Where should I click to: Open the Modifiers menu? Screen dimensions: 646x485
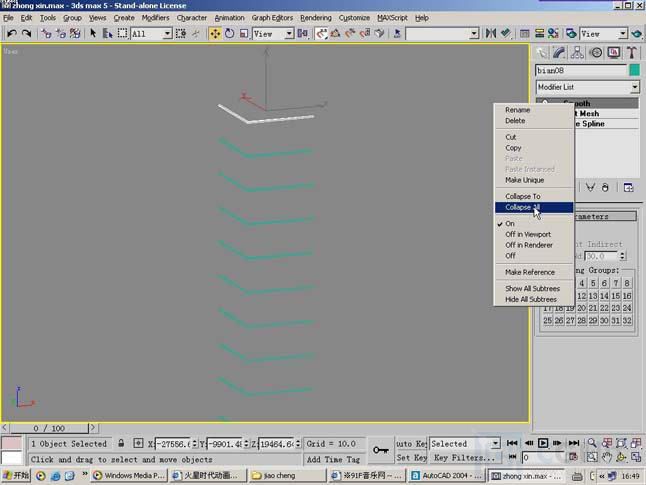[155, 18]
